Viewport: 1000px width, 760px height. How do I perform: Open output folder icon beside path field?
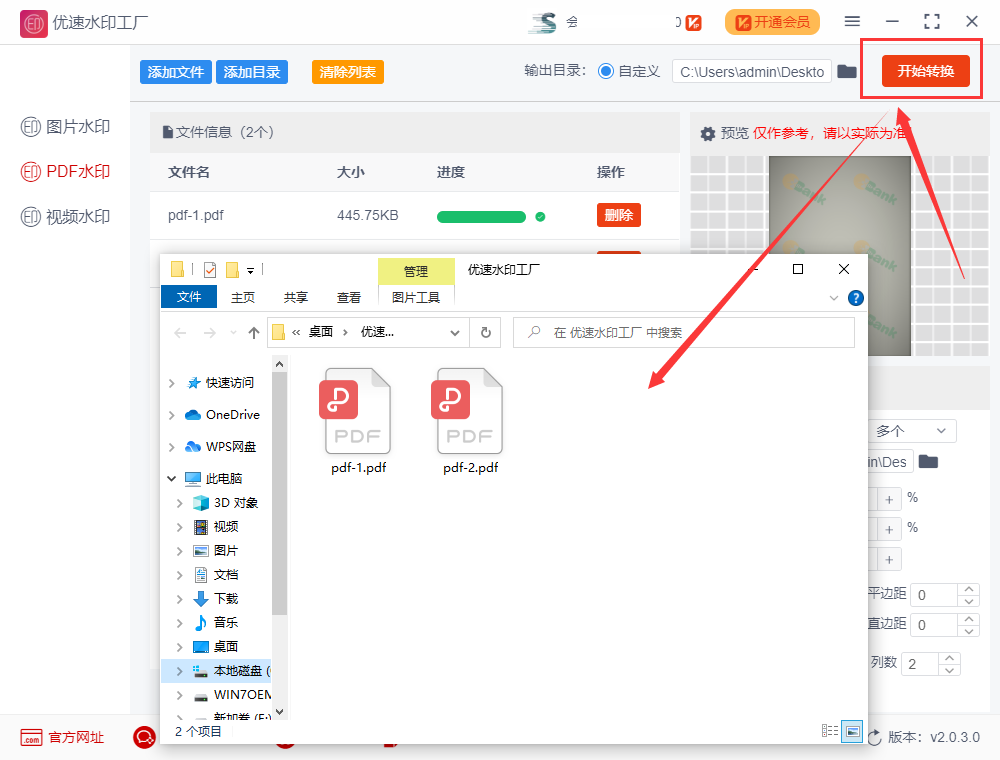click(847, 71)
